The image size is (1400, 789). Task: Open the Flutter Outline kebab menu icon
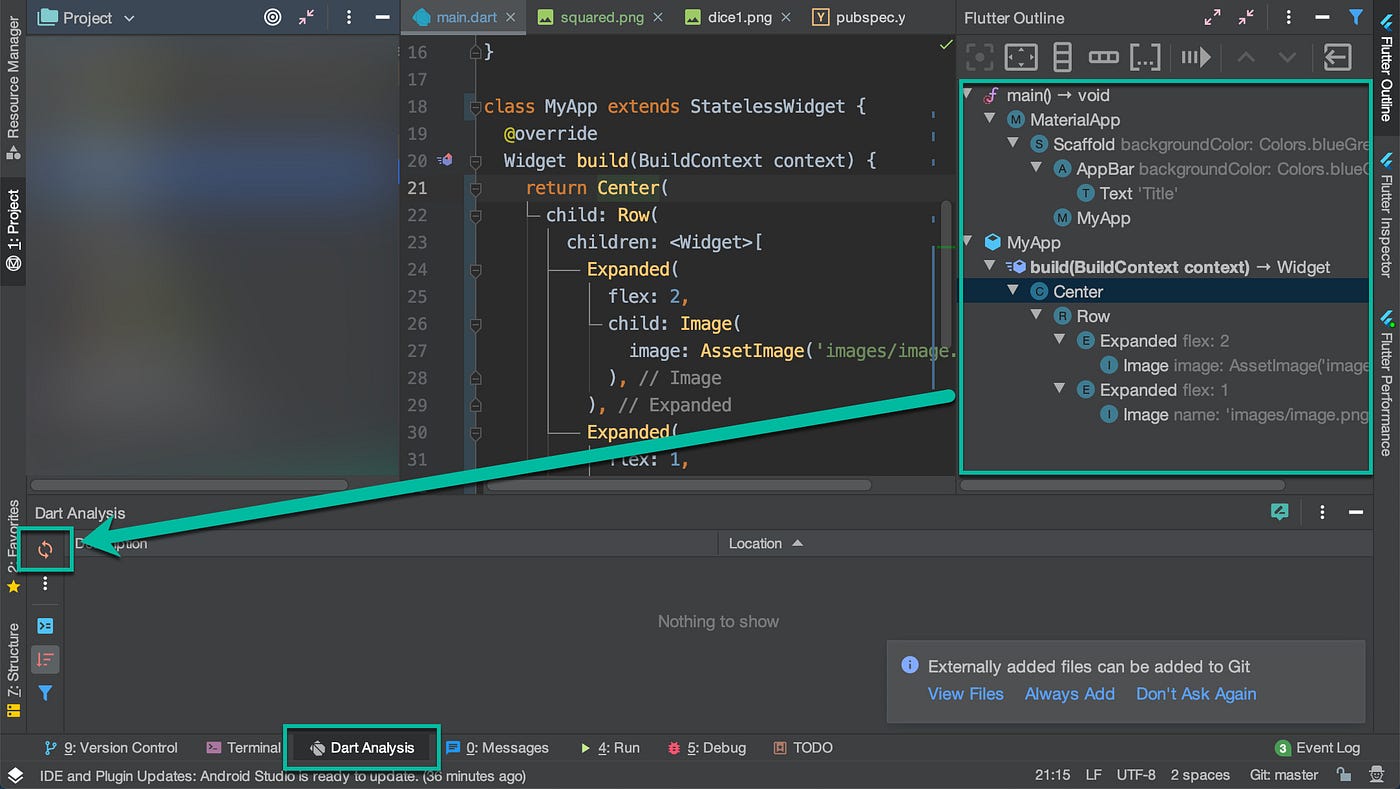point(1288,17)
